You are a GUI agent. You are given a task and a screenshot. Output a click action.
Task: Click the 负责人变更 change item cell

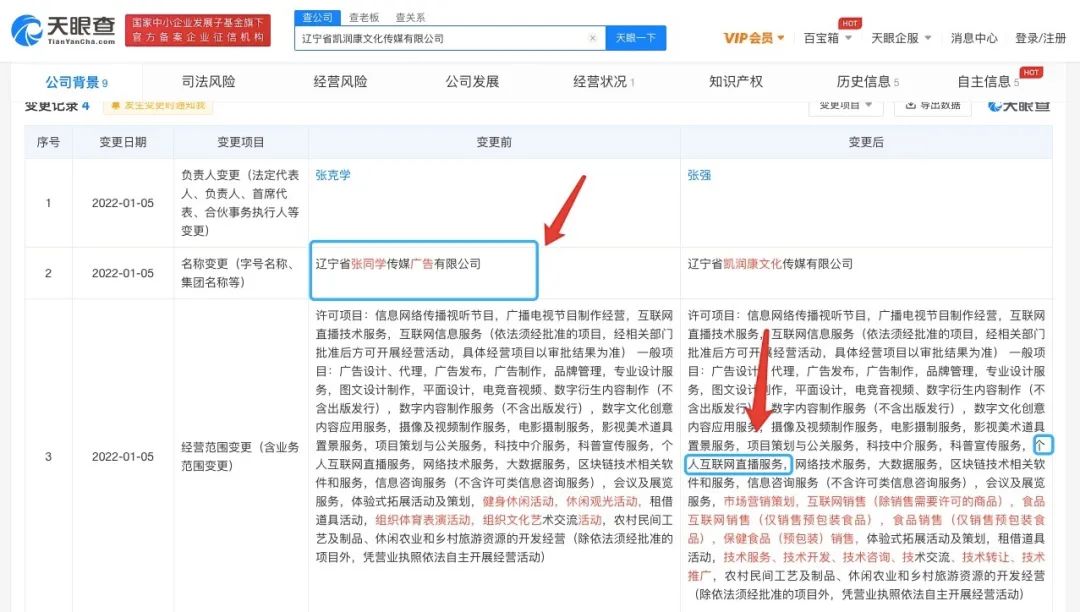coord(240,202)
